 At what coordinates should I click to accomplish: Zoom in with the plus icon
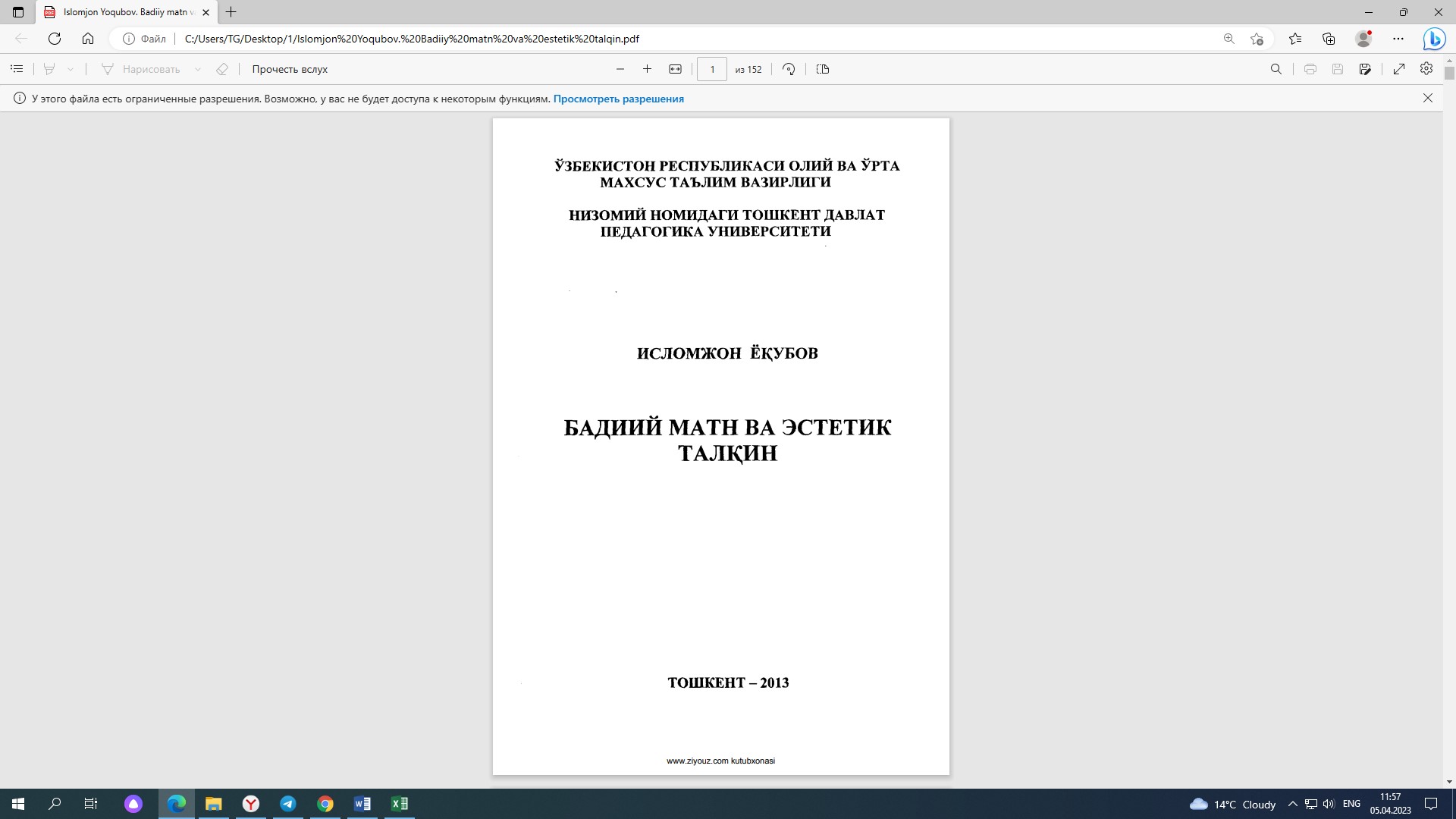(x=647, y=69)
